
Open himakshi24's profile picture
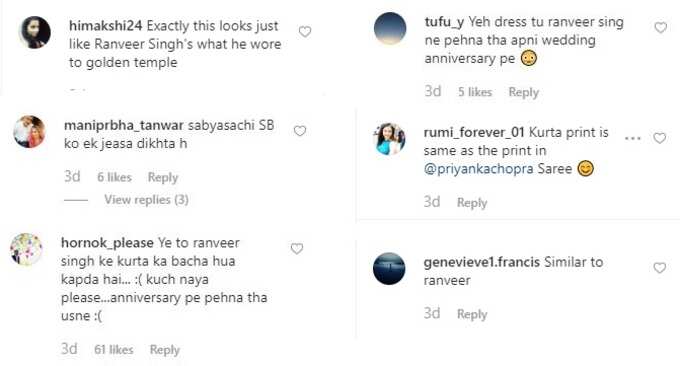point(35,33)
